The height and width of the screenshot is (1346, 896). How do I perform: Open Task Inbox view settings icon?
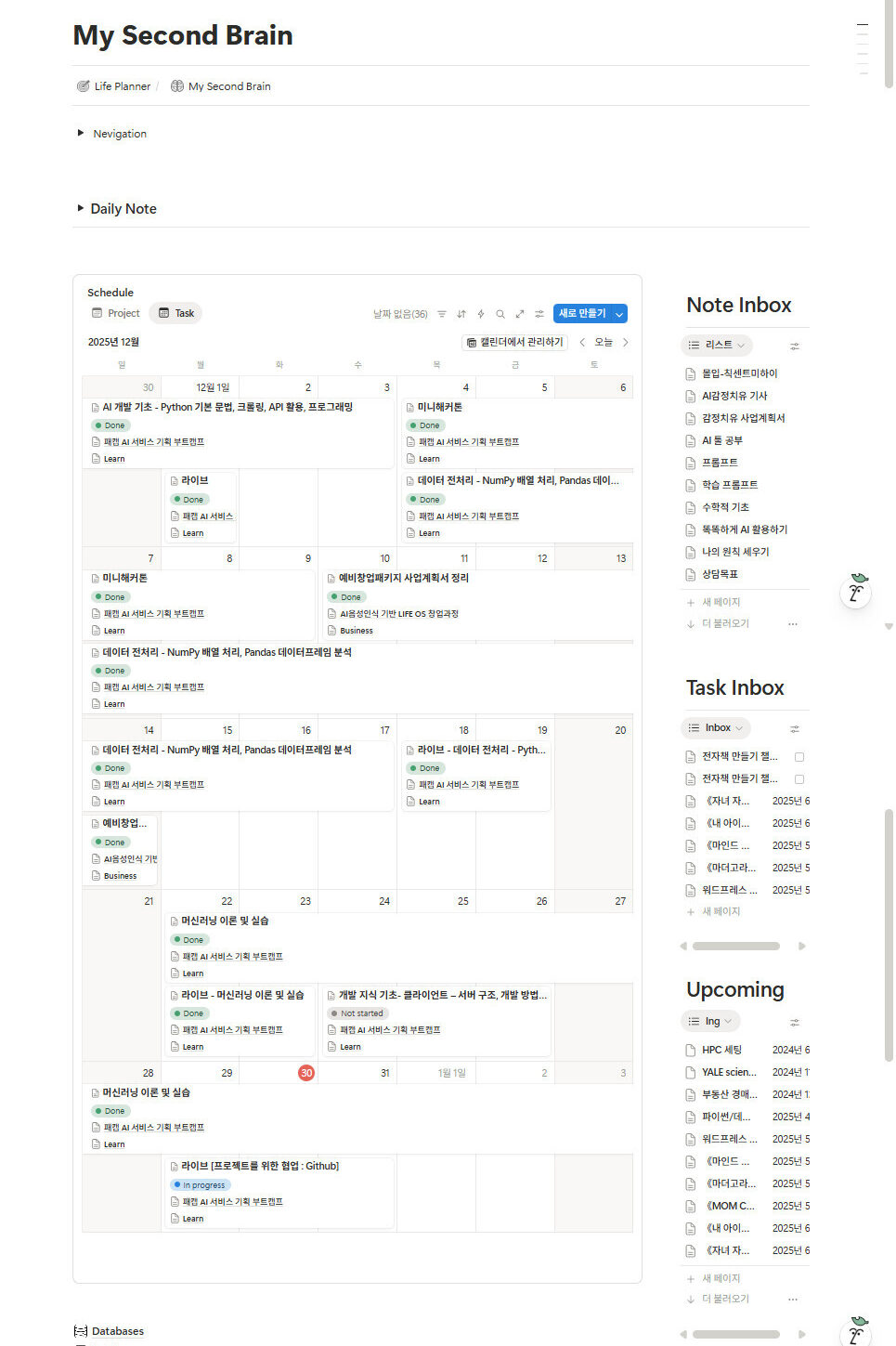pyautogui.click(x=794, y=728)
